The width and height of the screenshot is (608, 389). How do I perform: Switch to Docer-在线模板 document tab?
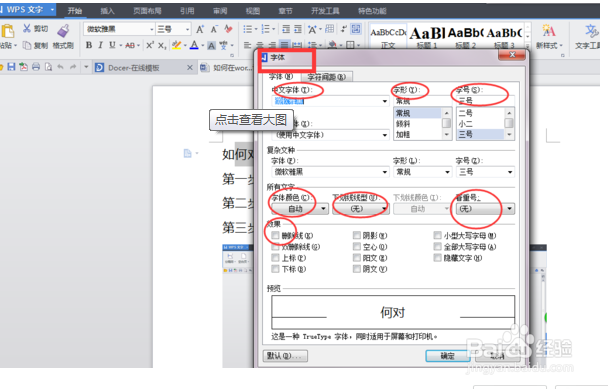coord(134,67)
